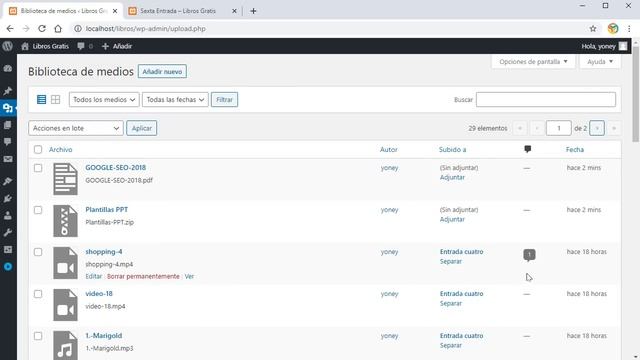Click the browser address bar

(x=327, y=29)
